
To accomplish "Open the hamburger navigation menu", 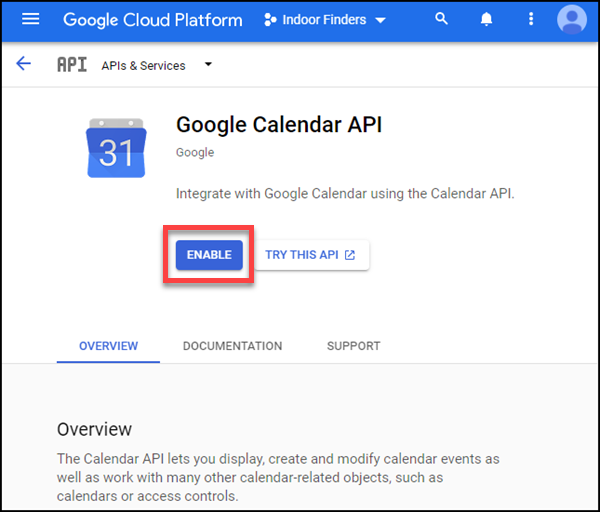I will click(x=30, y=19).
